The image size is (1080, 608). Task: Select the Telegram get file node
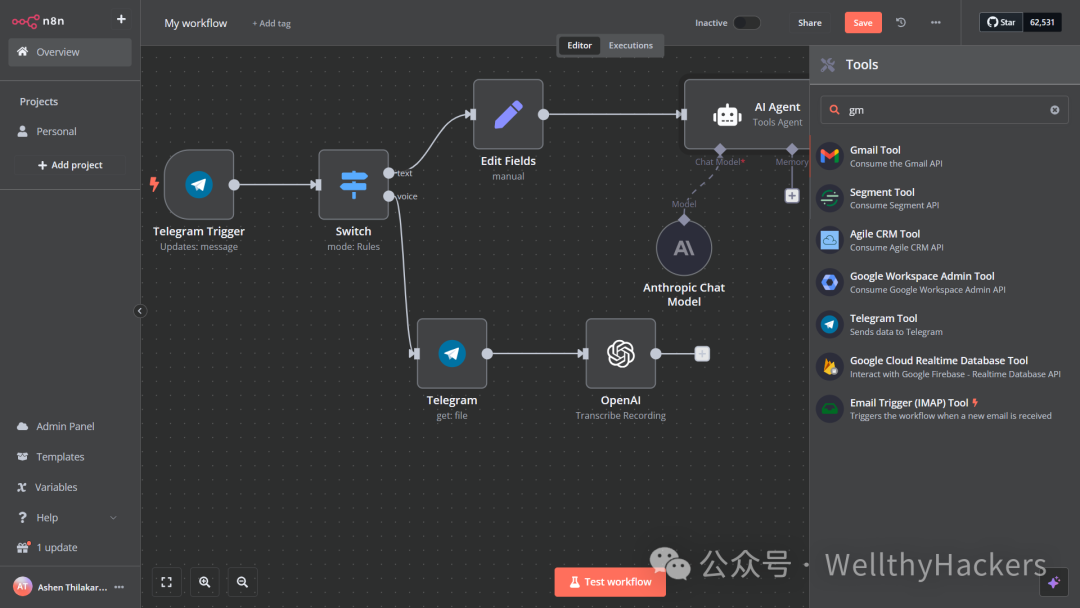click(452, 354)
